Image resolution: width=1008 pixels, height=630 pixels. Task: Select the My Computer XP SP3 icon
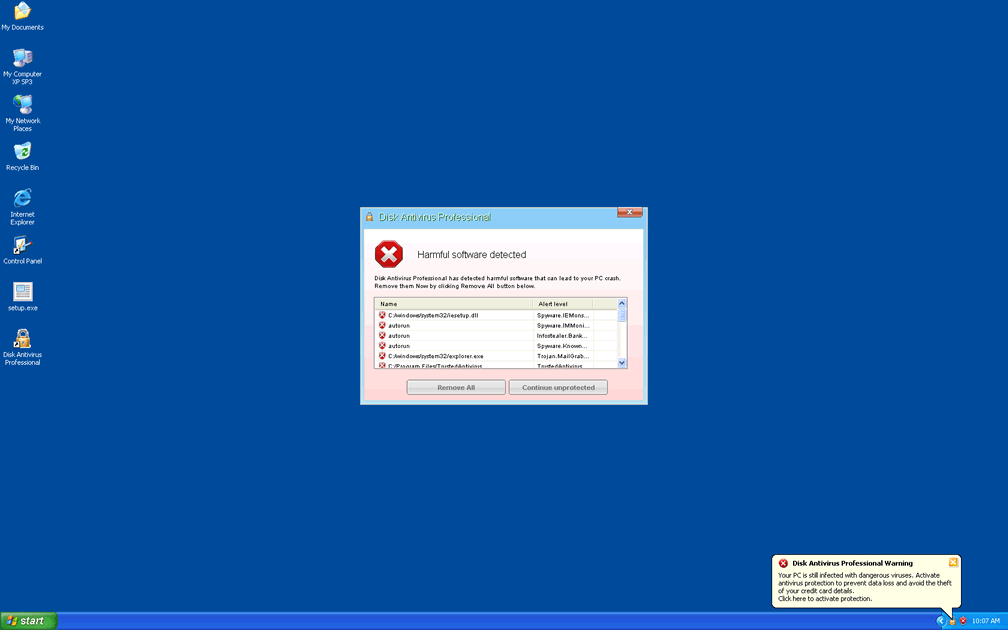(x=22, y=58)
